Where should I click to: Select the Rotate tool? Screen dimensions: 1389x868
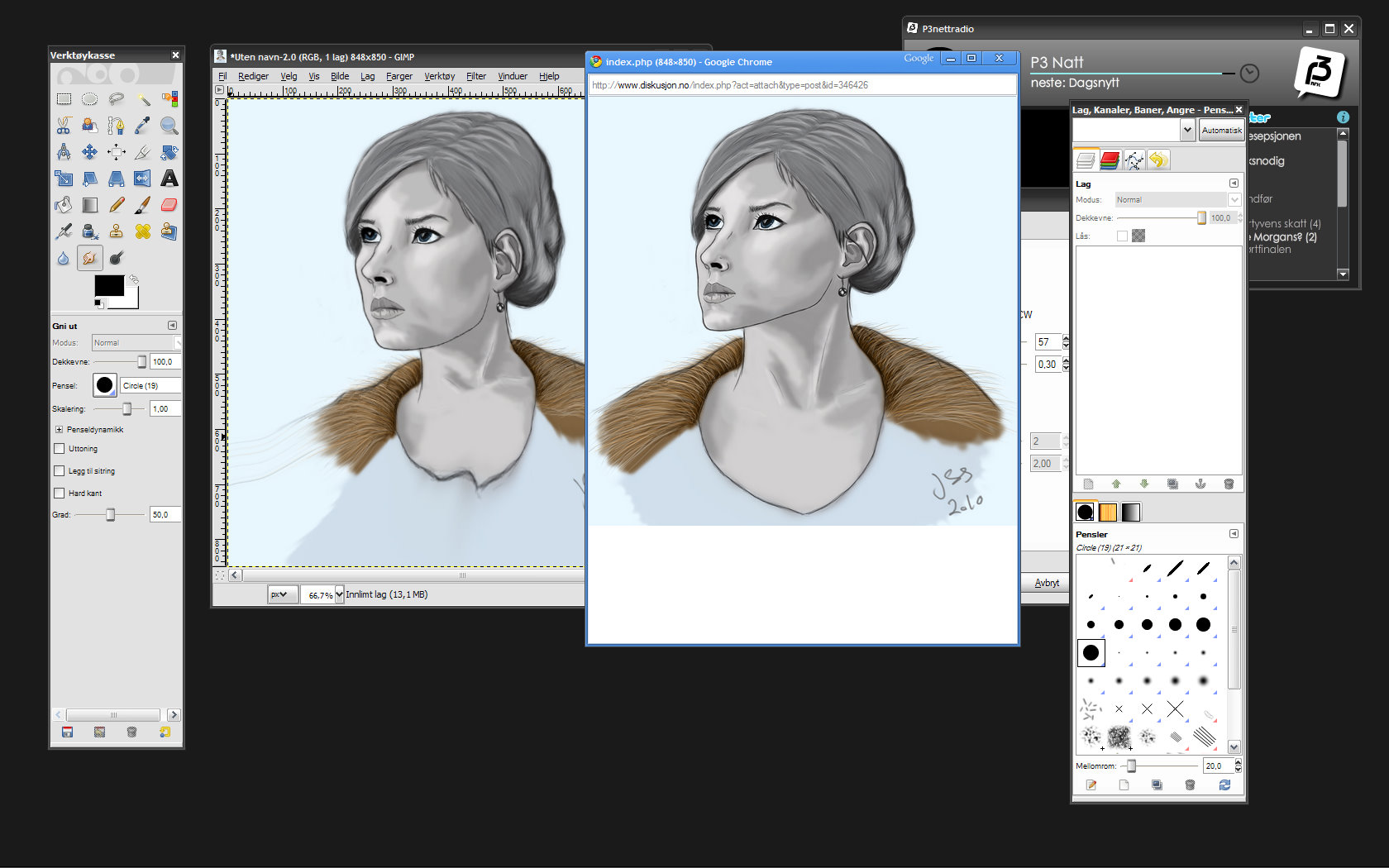pyautogui.click(x=169, y=152)
